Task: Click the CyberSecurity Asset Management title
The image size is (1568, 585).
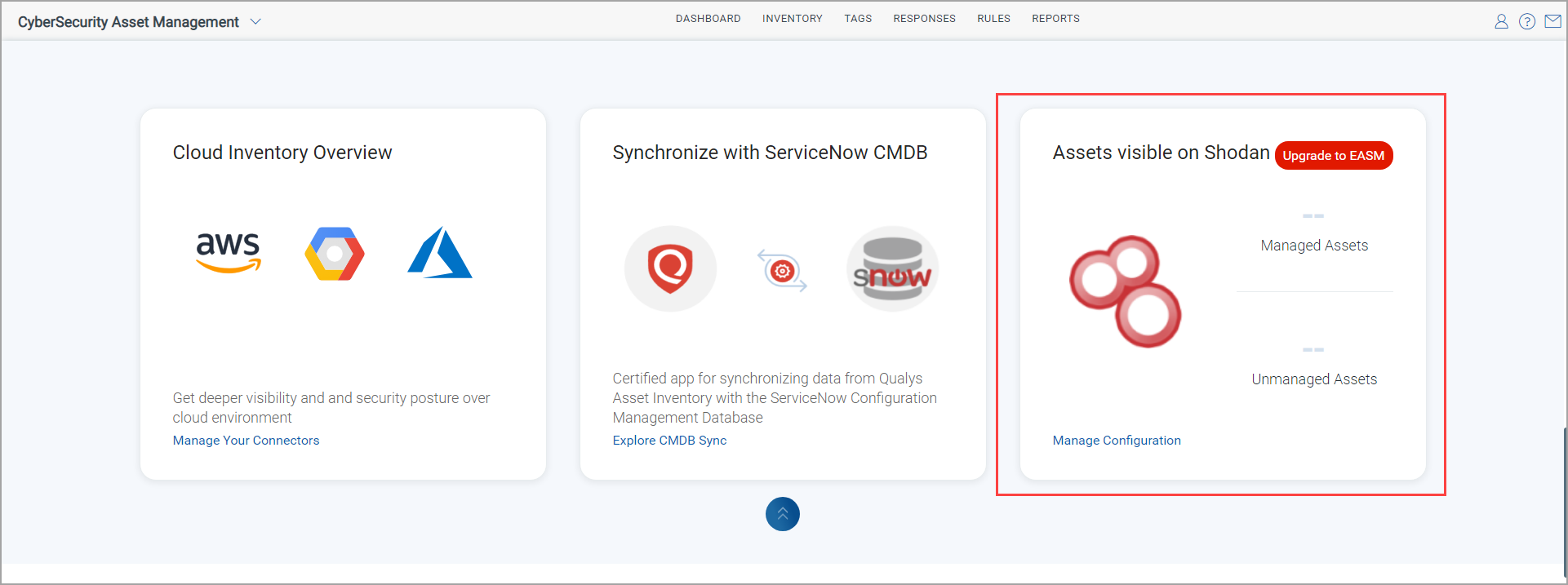Action: pos(128,22)
